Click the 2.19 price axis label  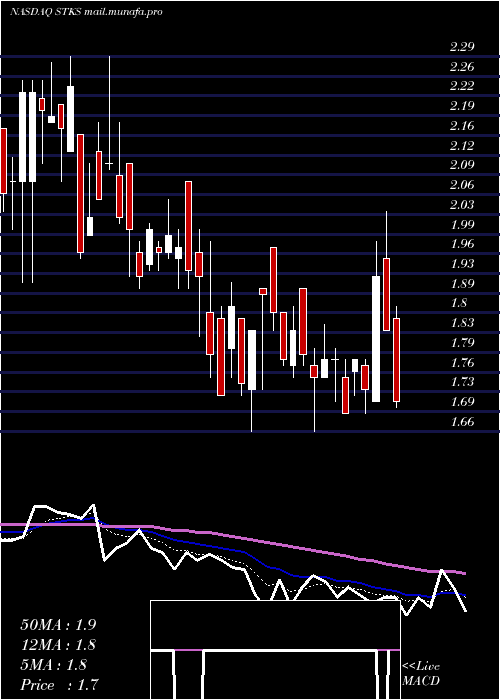462,106
